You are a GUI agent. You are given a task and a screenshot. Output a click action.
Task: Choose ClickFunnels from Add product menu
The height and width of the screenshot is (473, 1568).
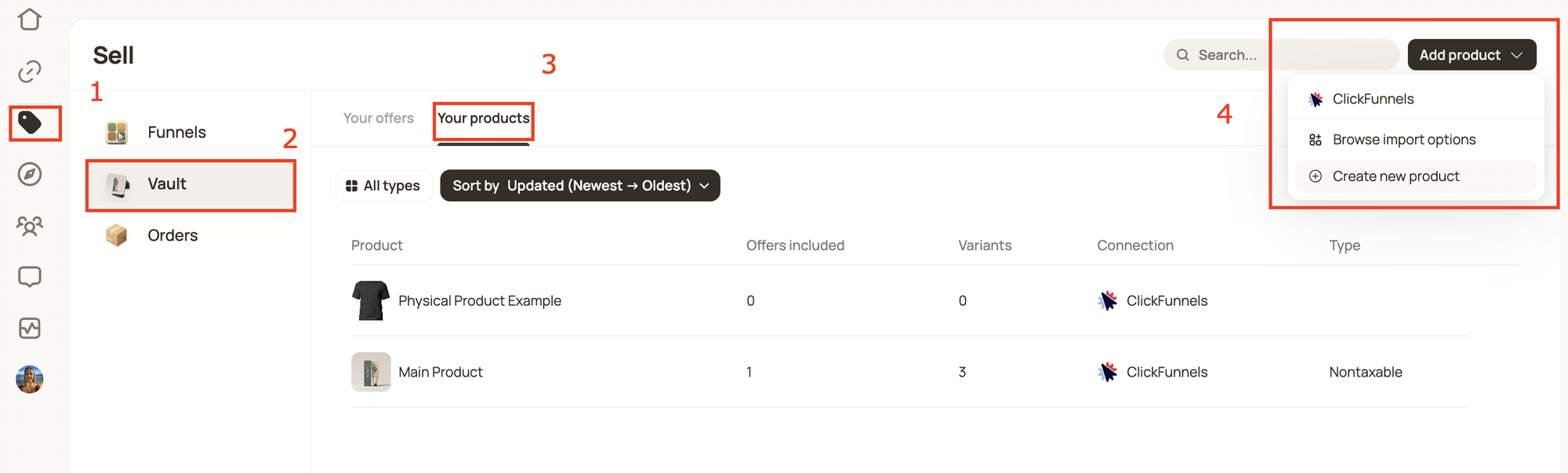(x=1416, y=100)
